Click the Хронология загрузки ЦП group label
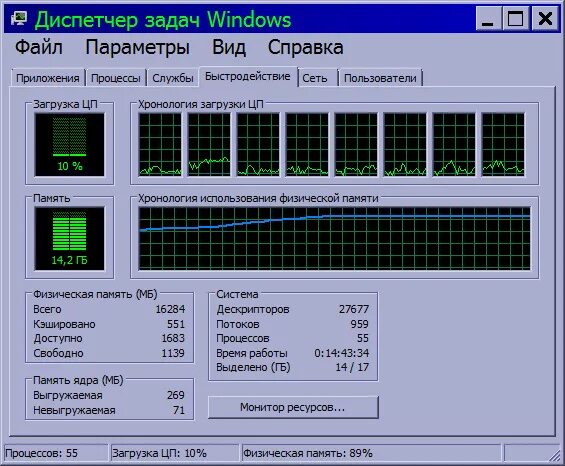This screenshot has height=466, width=565. click(201, 105)
